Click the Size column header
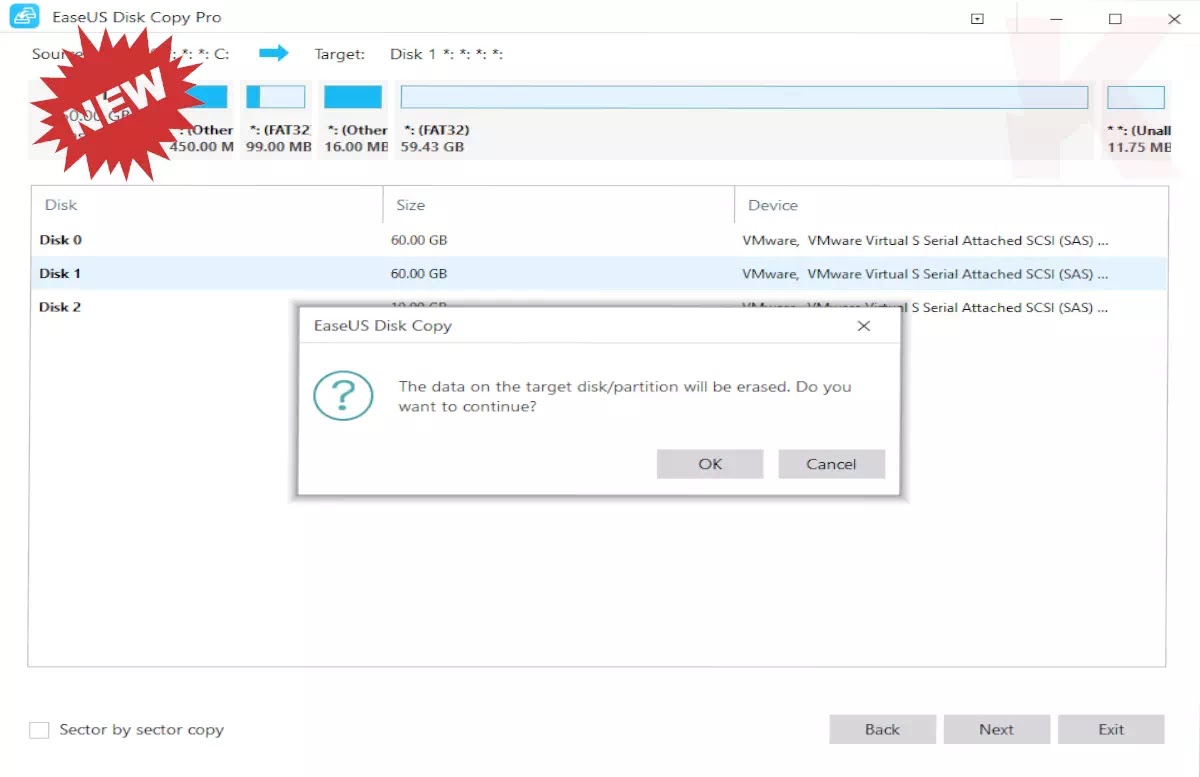This screenshot has height=777, width=1200. pos(559,205)
